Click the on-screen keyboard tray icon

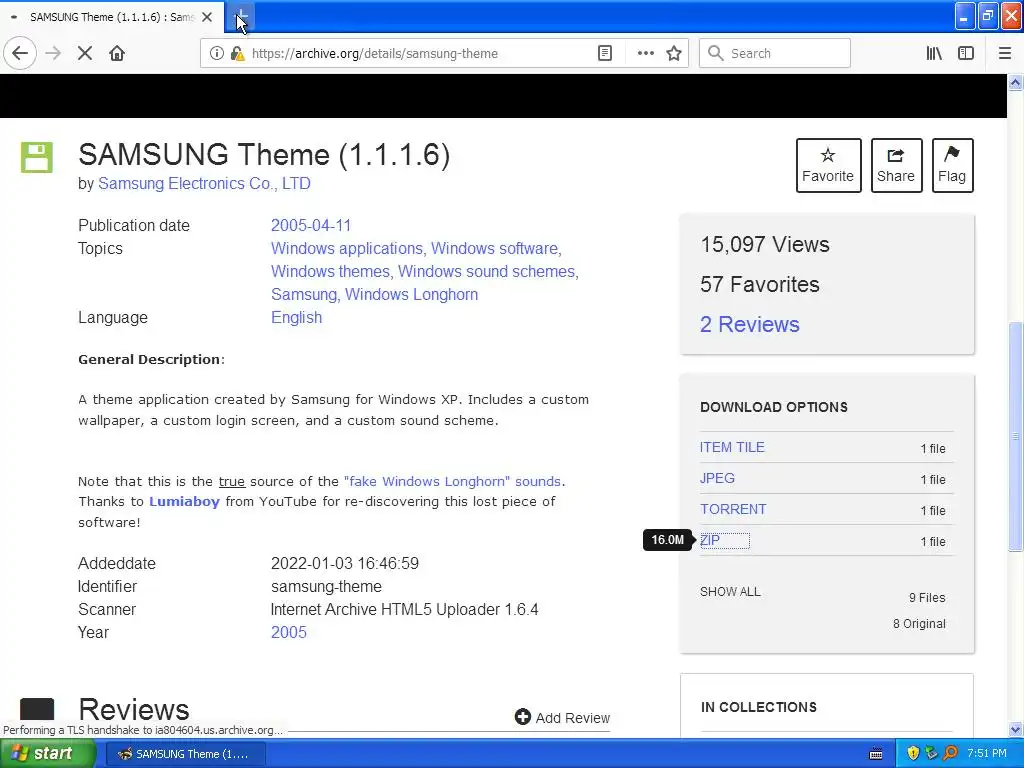876,754
